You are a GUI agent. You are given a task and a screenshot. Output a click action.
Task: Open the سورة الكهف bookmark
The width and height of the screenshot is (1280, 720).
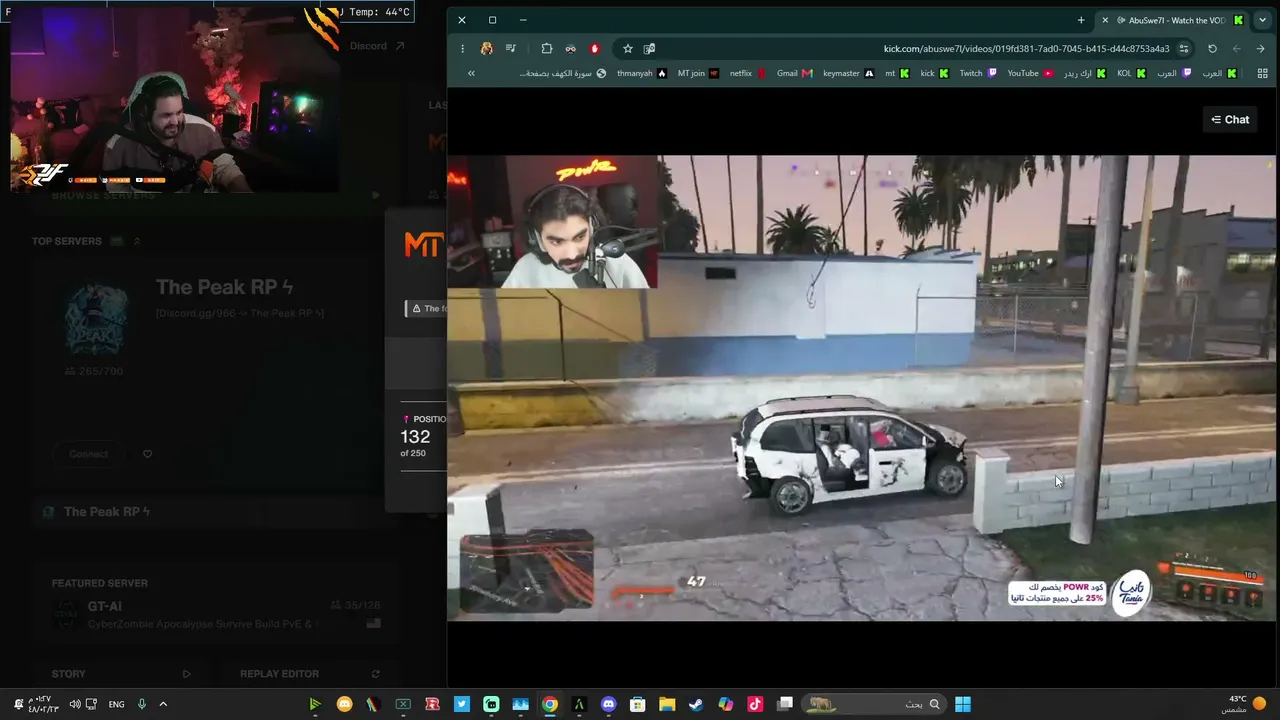[563, 73]
